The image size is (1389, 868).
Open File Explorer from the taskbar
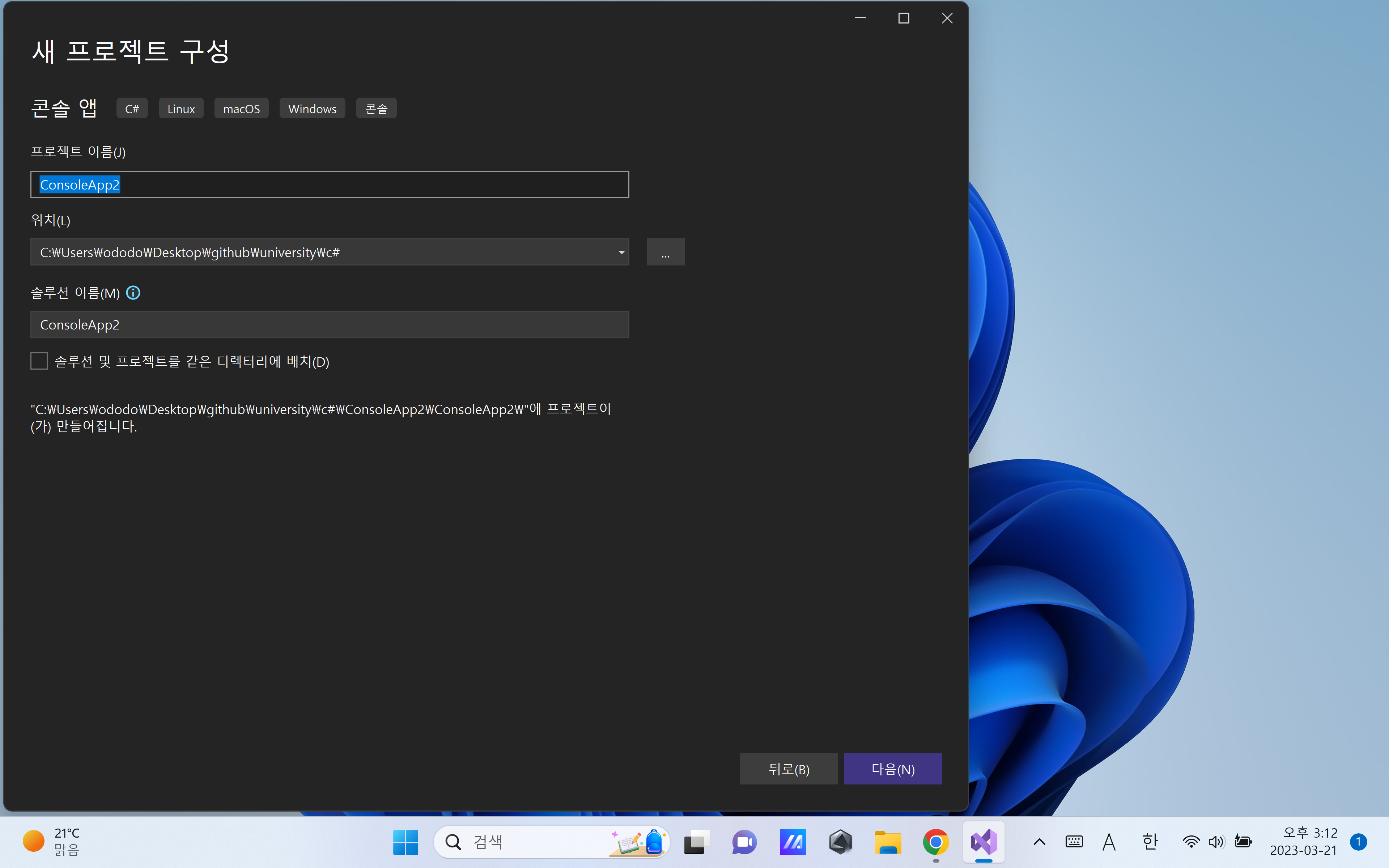pos(888,842)
